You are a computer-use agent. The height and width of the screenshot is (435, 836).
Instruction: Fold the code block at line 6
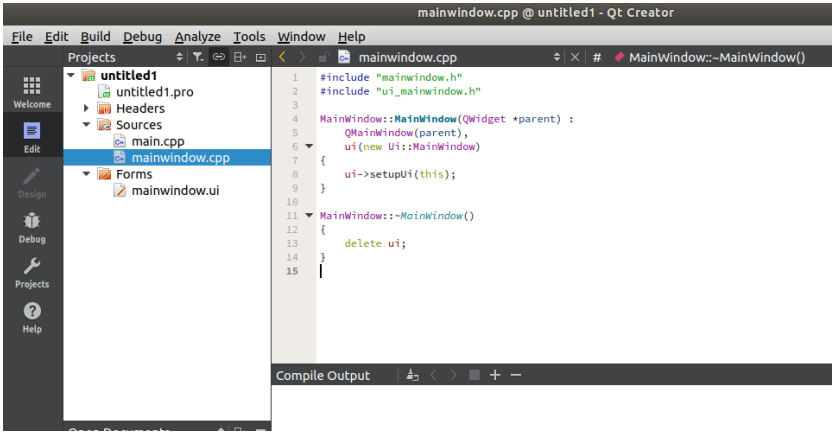point(309,146)
